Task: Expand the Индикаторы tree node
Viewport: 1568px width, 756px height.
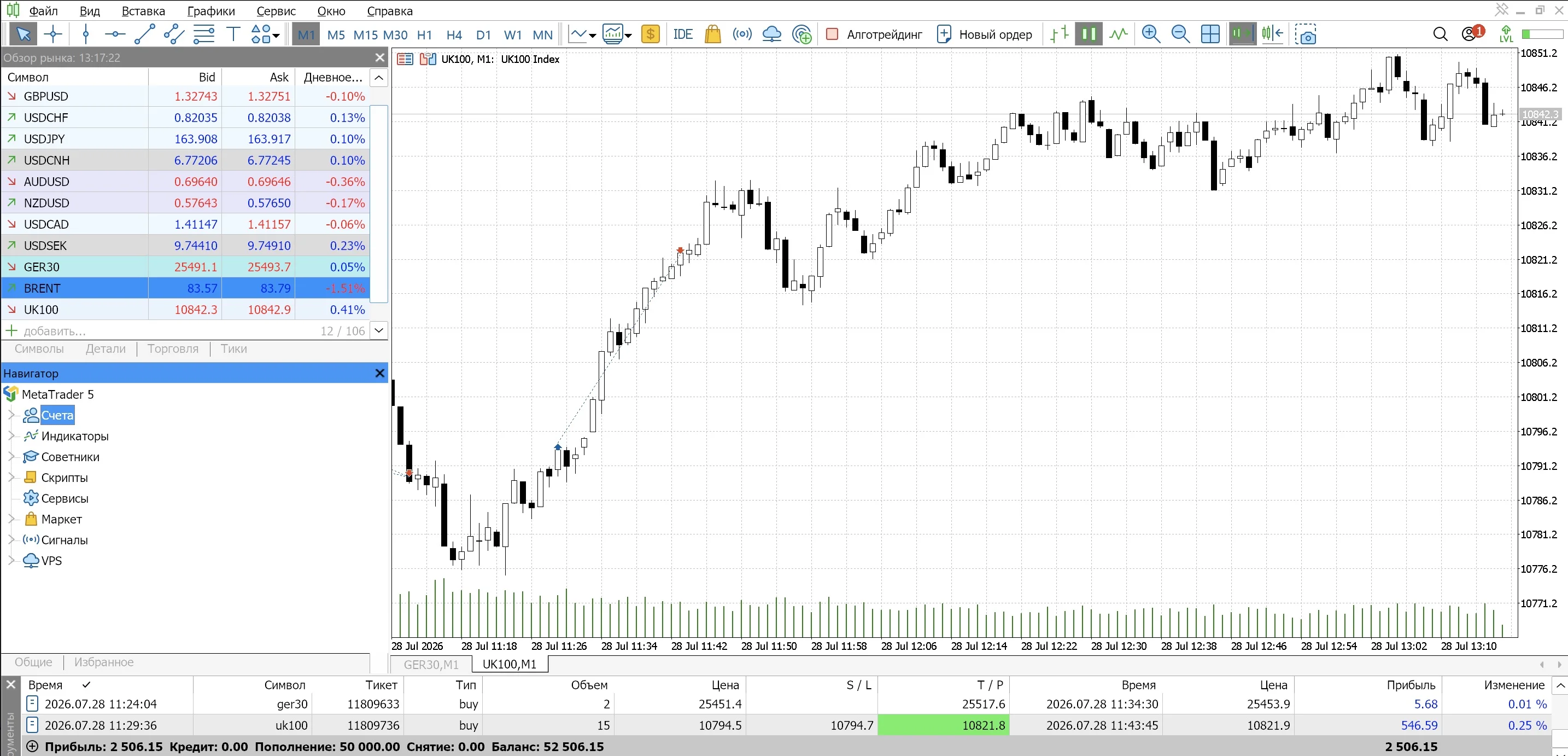Action: pos(11,435)
